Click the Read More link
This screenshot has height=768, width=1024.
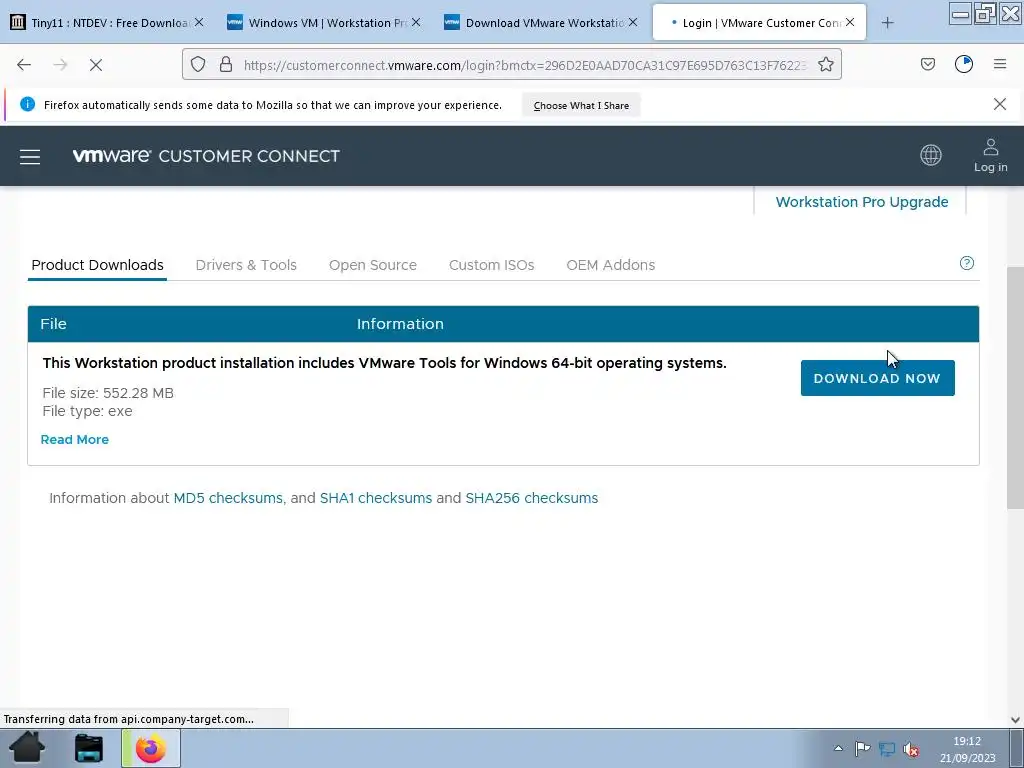(x=74, y=440)
